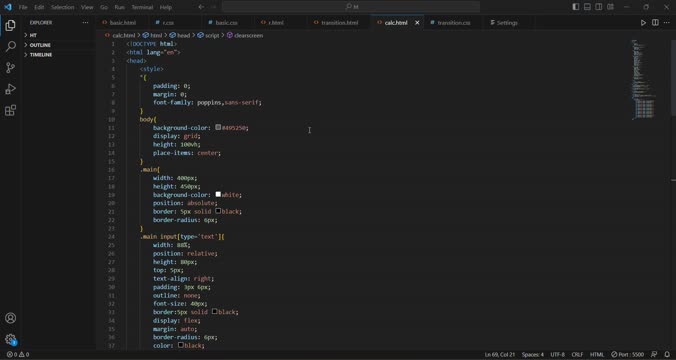676x360 pixels.
Task: Expand the Timeline section
Action: coord(59,55)
